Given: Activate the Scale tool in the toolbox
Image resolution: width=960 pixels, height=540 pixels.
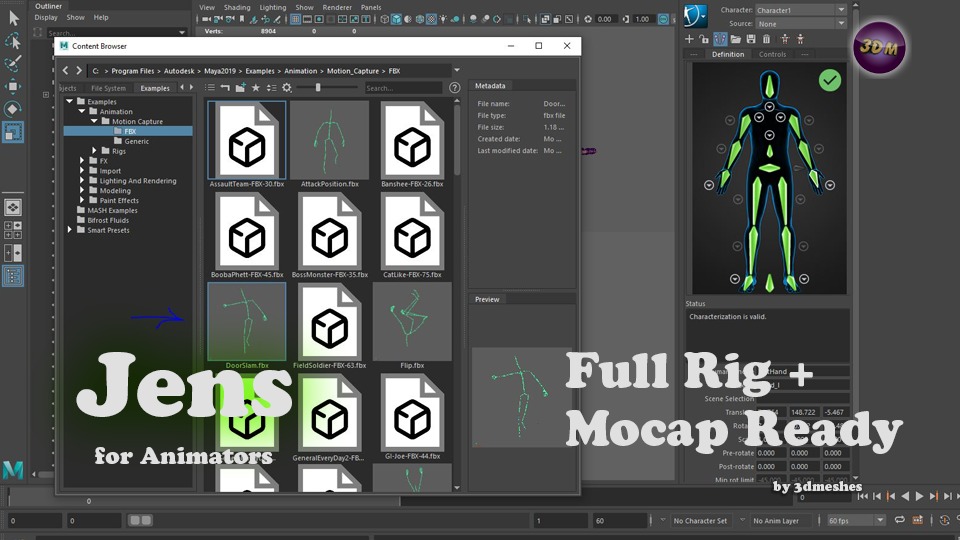Looking at the screenshot, I should (x=13, y=132).
